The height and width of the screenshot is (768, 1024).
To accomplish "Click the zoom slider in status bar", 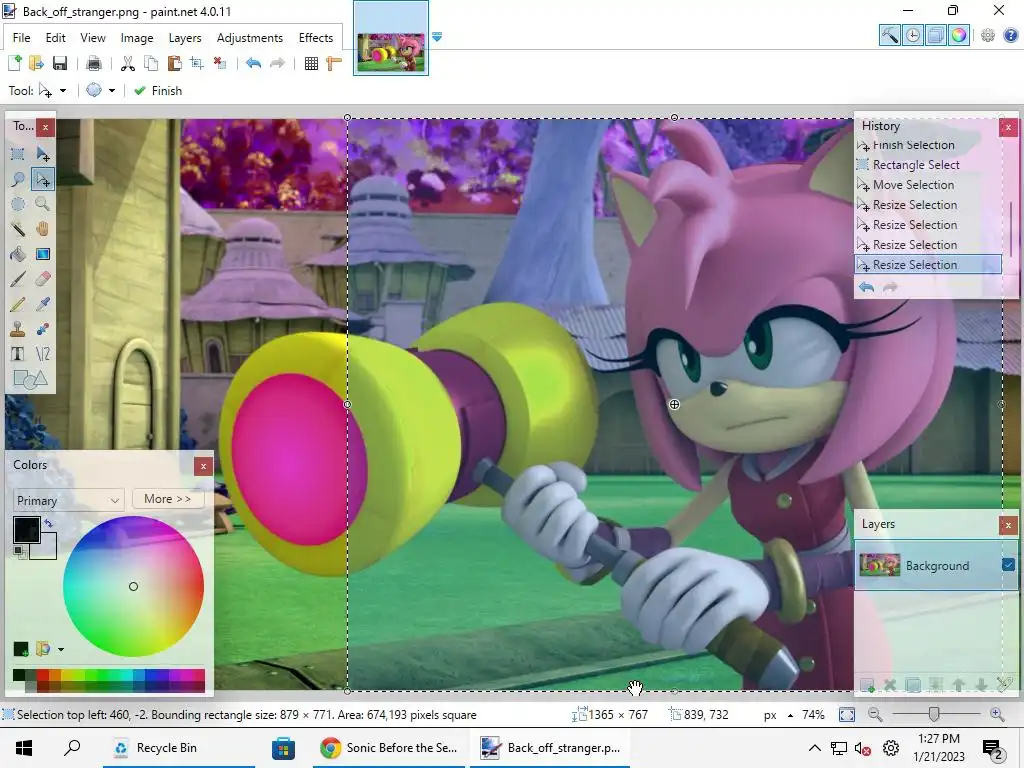I will pos(935,714).
